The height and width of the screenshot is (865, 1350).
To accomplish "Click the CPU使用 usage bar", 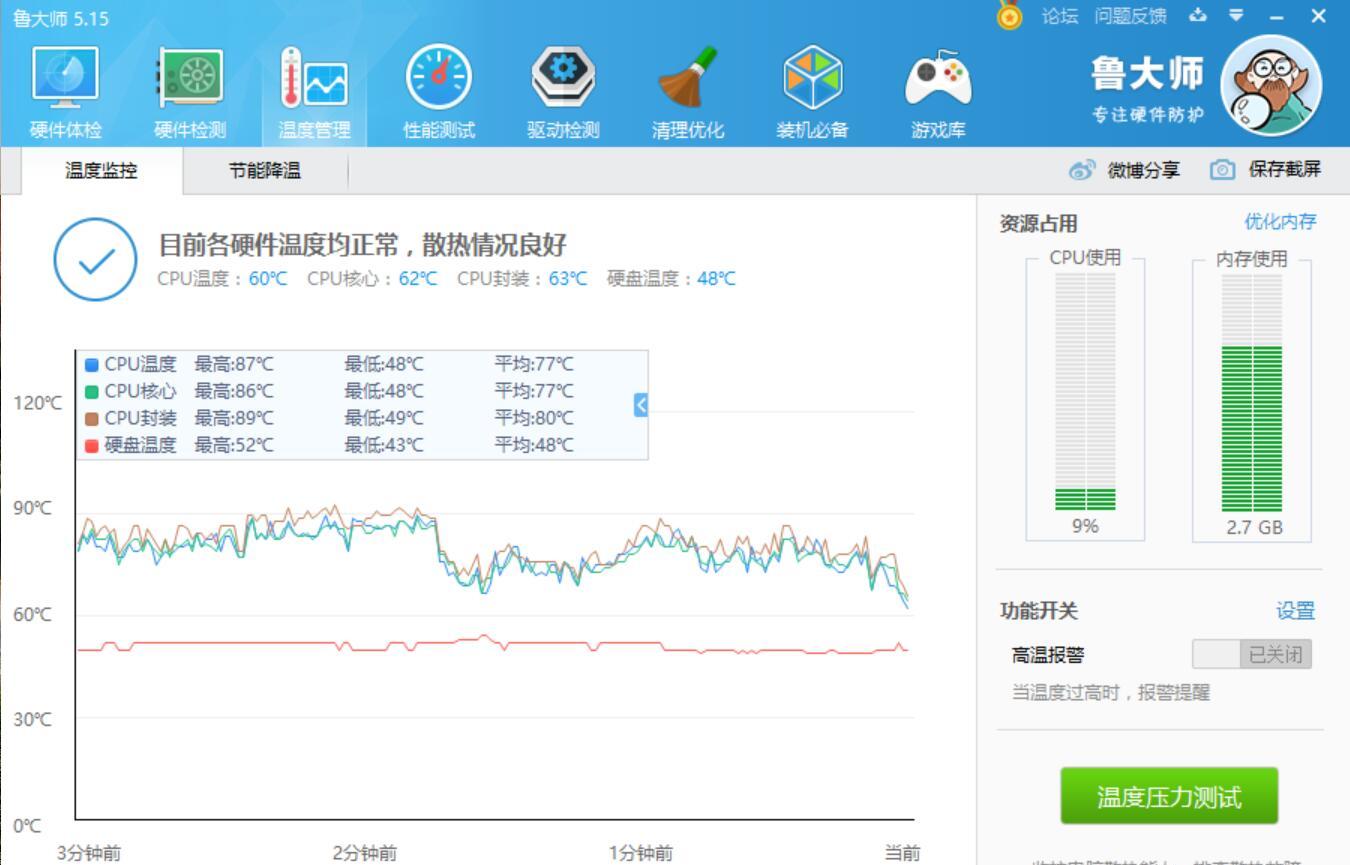I will pyautogui.click(x=1085, y=391).
